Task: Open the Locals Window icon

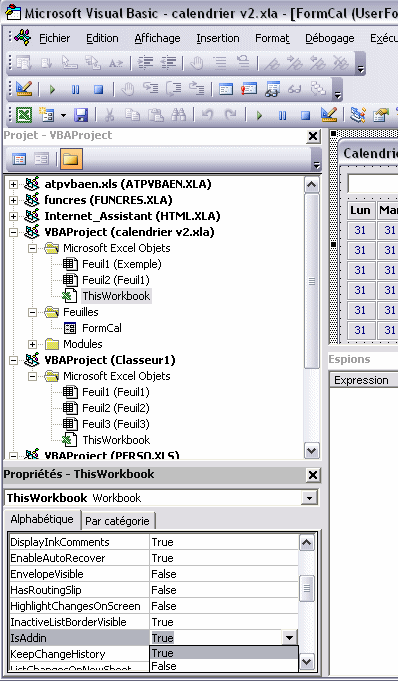Action: tap(226, 89)
